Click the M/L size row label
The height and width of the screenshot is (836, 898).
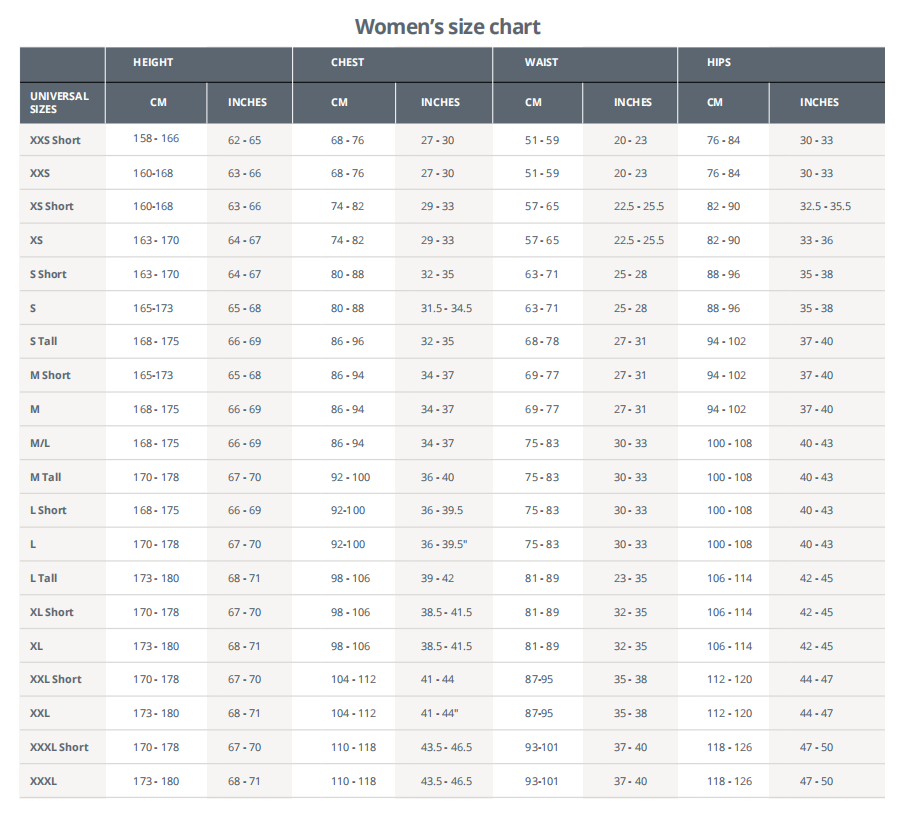pyautogui.click(x=41, y=443)
